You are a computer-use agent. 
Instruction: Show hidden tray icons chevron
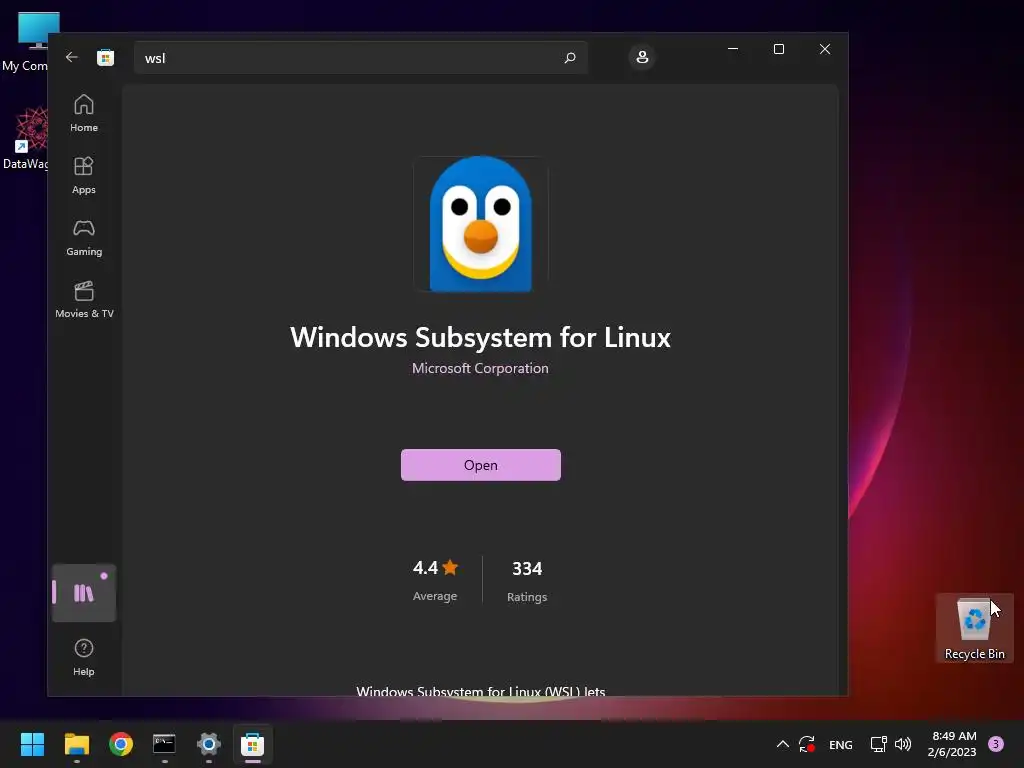(782, 744)
